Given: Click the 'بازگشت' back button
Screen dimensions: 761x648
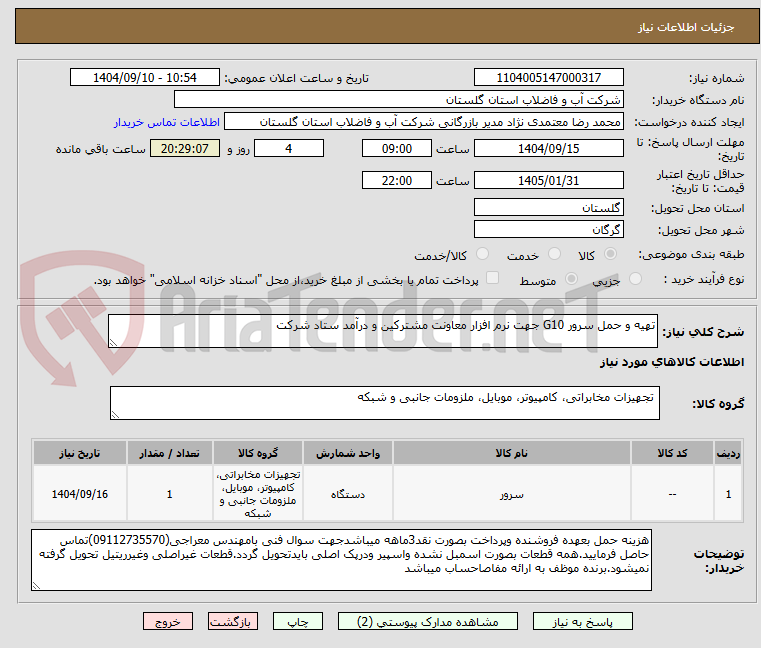Looking at the screenshot, I should pyautogui.click(x=232, y=621).
